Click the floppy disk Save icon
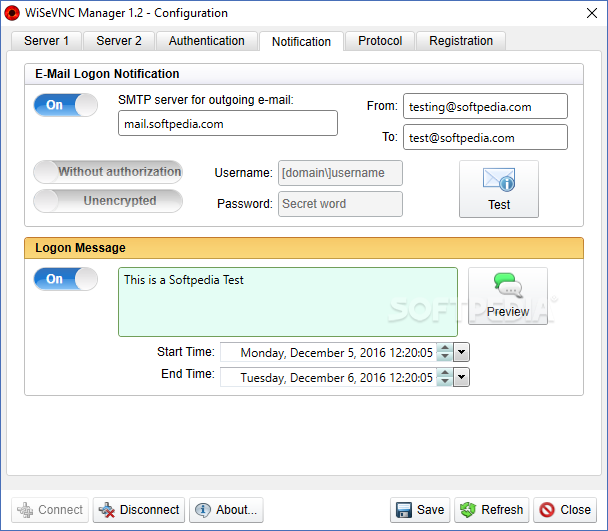This screenshot has width=608, height=531. (404, 510)
